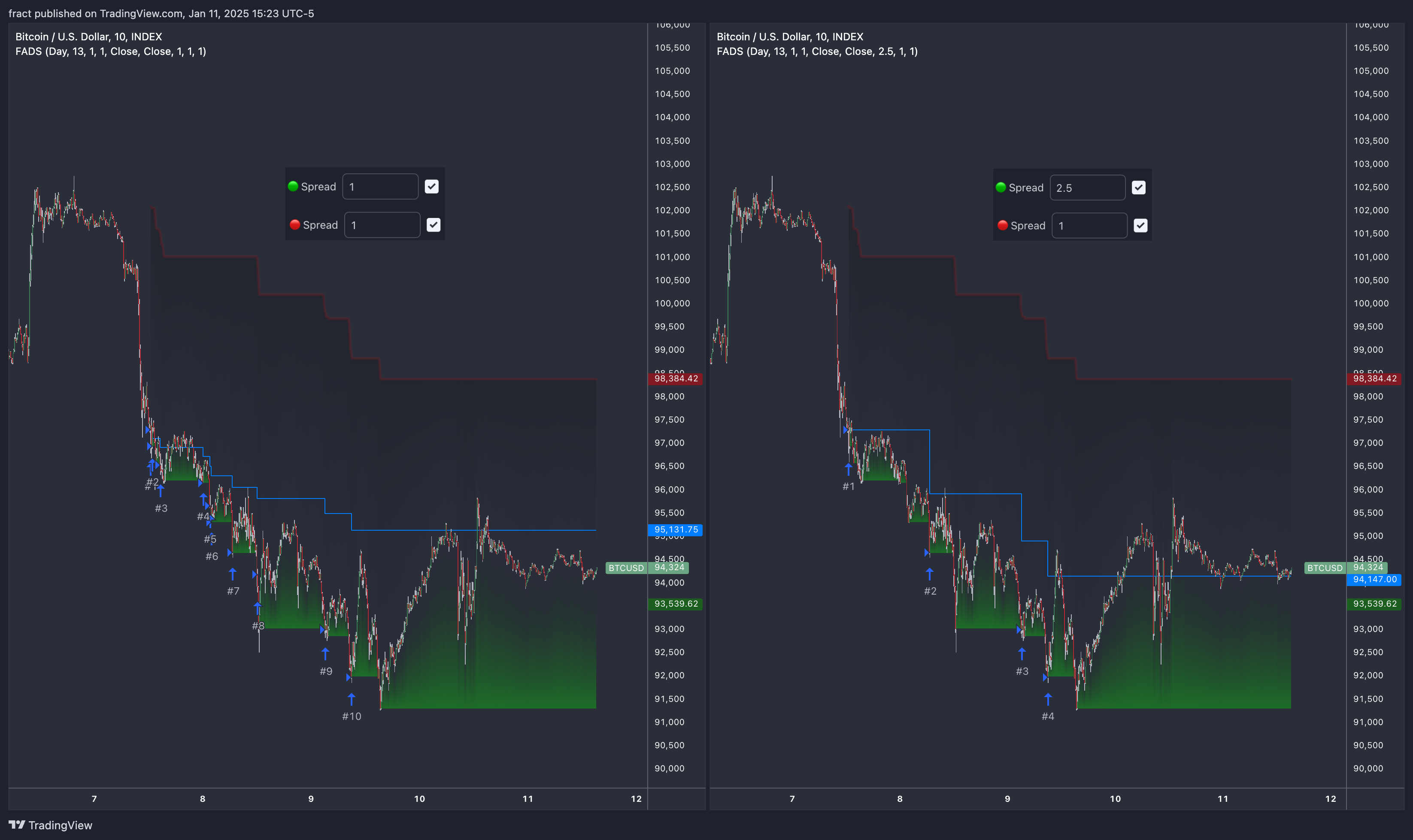
Task: Click date label 7 on left chart time axis
Action: coord(94,799)
